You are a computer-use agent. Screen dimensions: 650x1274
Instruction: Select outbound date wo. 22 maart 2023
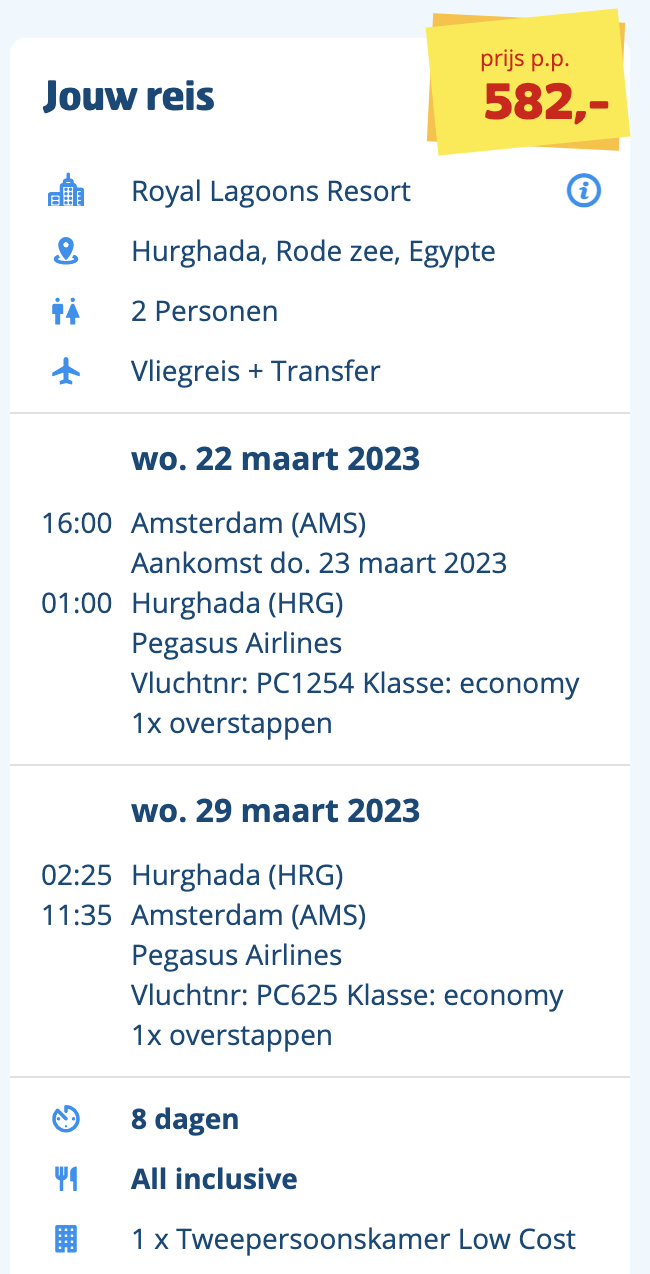[x=275, y=459]
